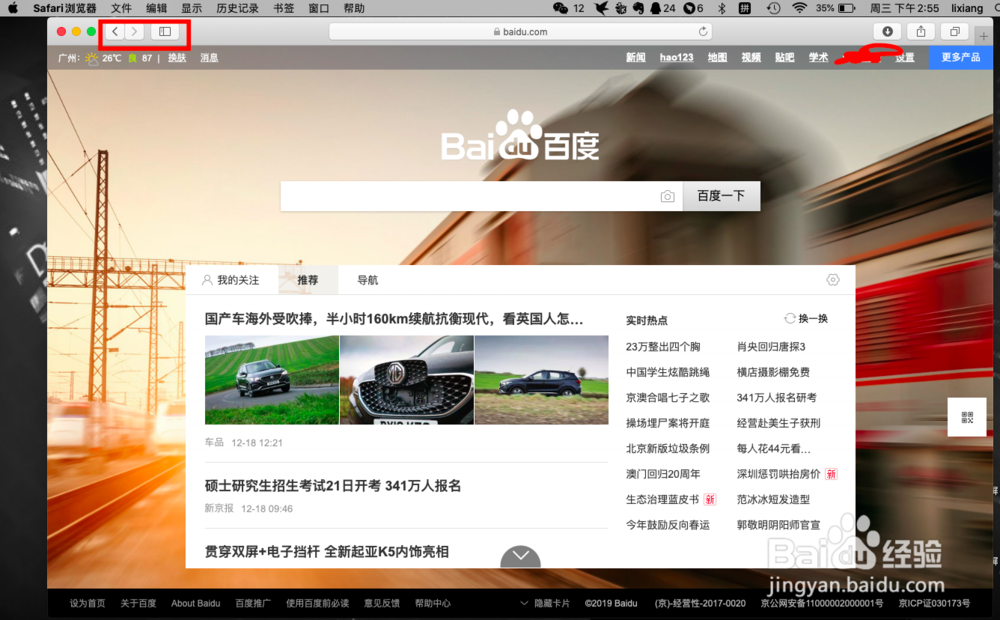Open the Safari downloads button
Screen dimensions: 1000x620
coord(887,31)
